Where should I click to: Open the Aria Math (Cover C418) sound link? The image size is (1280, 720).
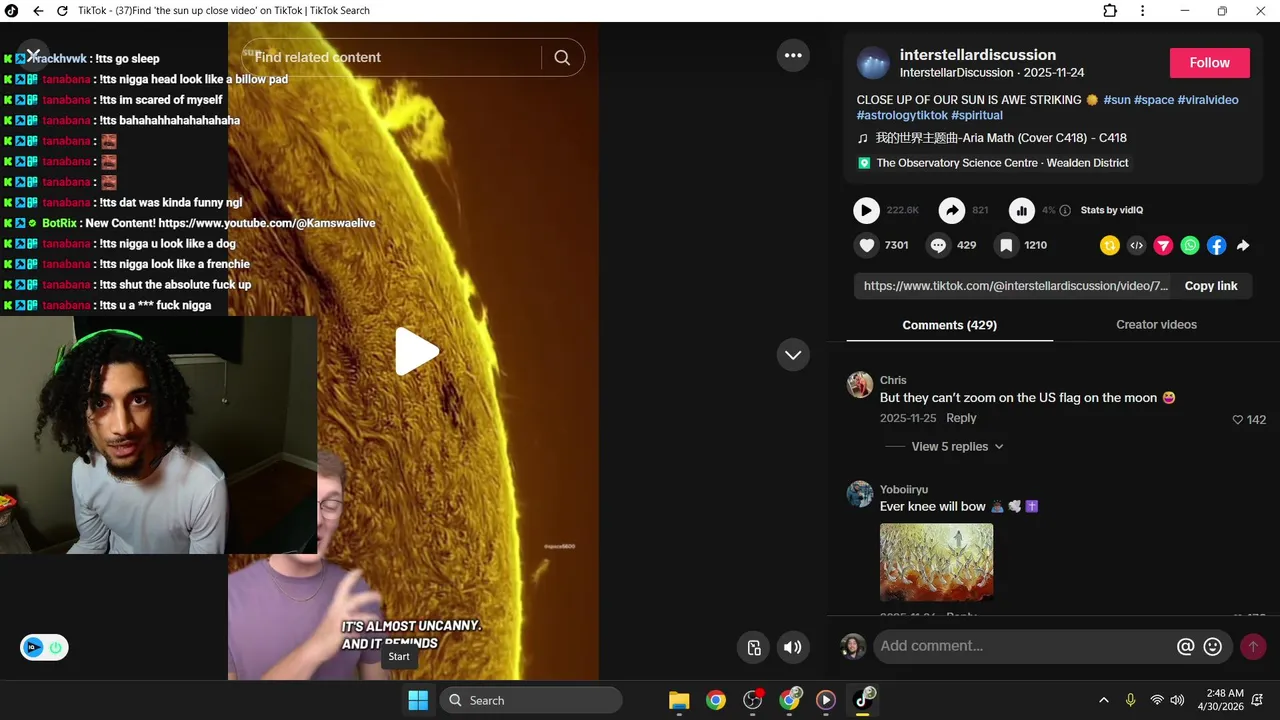[1001, 138]
